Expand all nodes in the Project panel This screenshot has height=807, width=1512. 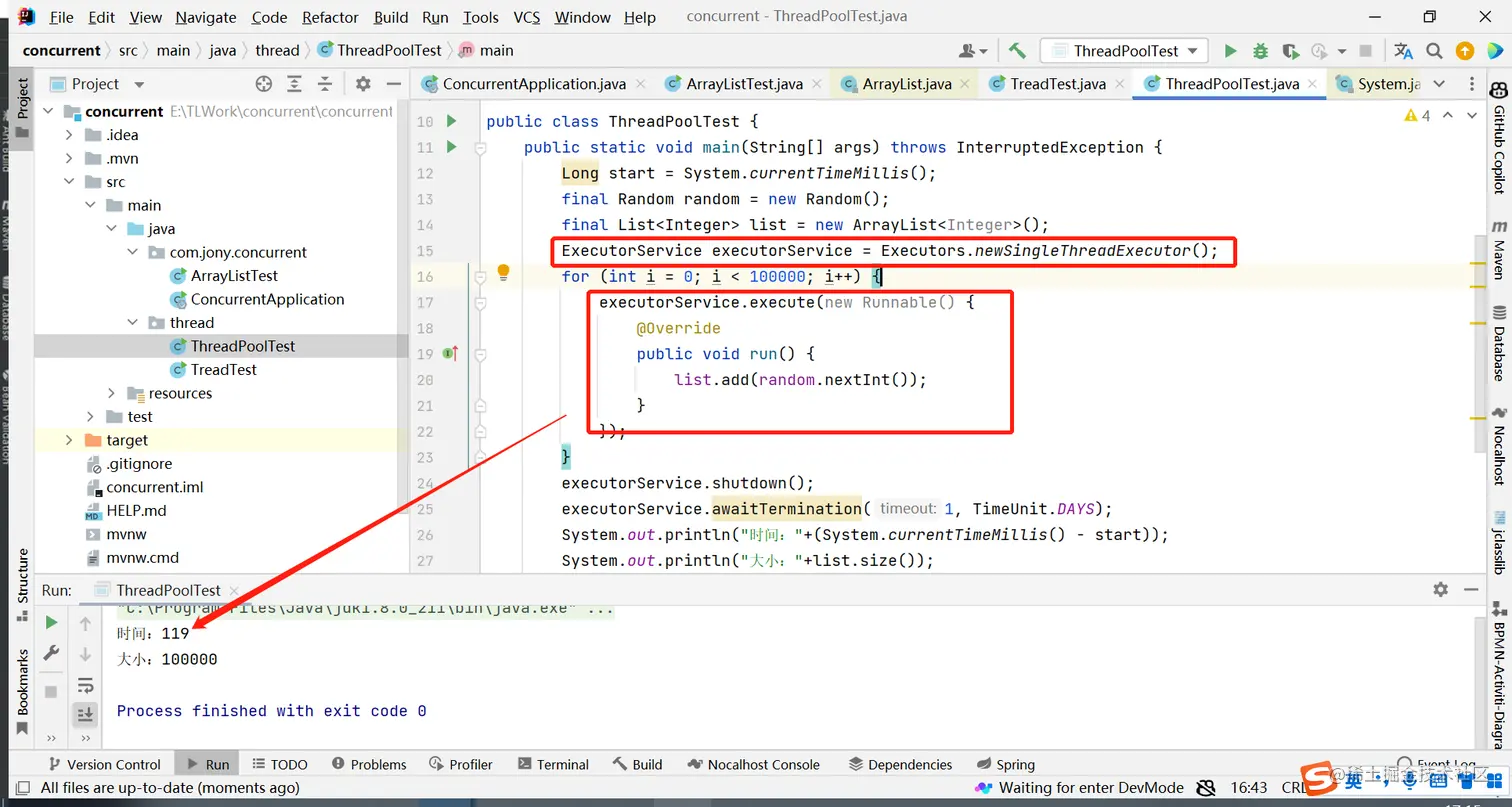pos(294,84)
